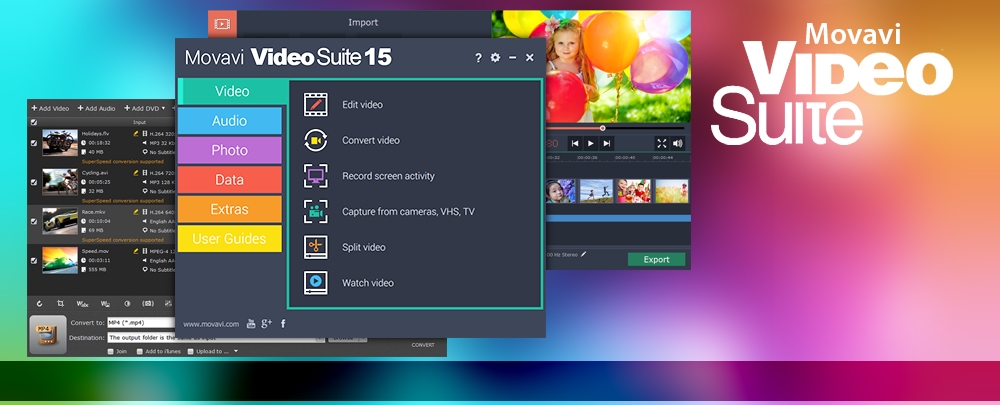The width and height of the screenshot is (1000, 405).
Task: Switch to the Data tab
Action: [x=230, y=180]
